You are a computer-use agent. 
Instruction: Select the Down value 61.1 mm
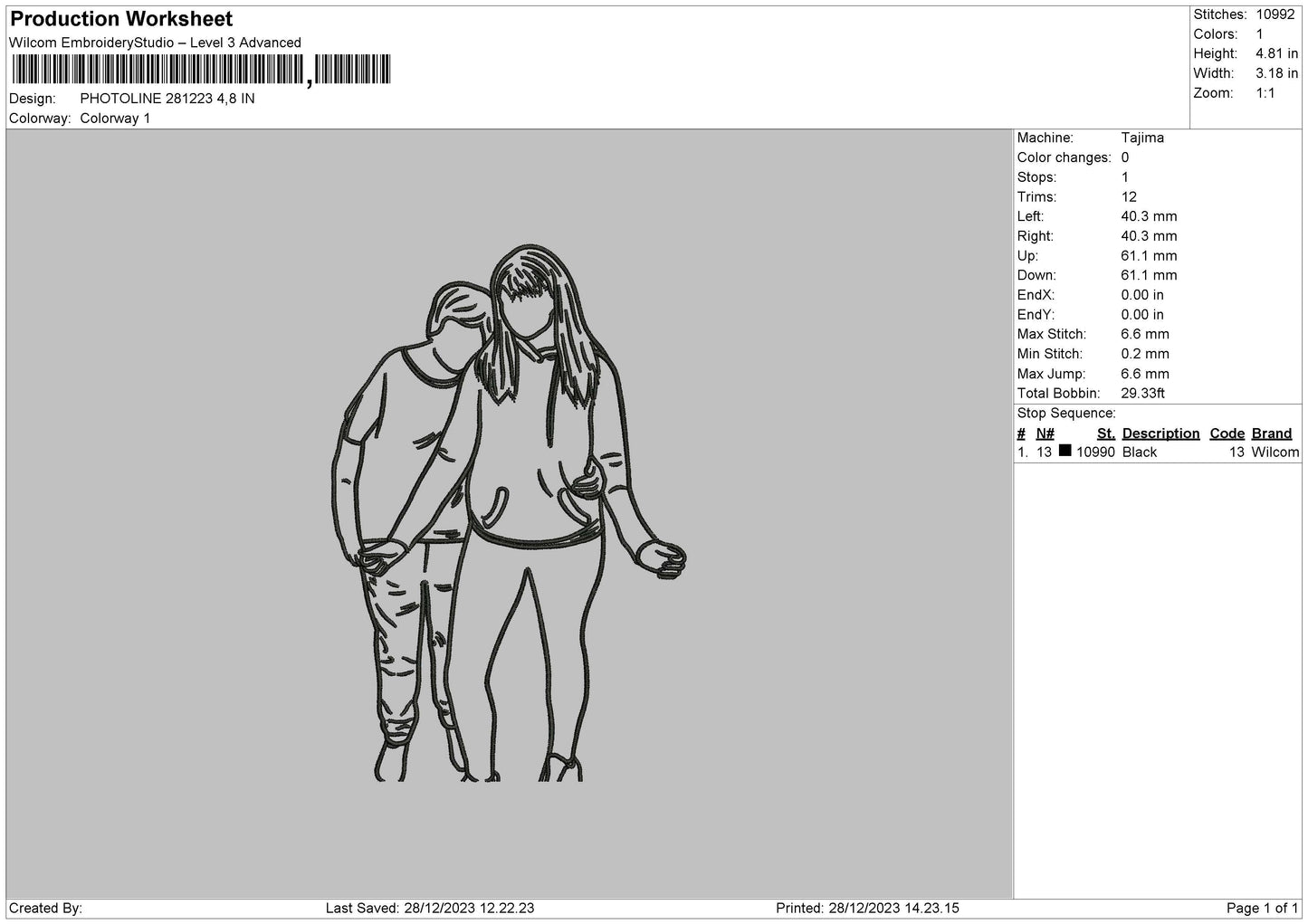point(1149,275)
